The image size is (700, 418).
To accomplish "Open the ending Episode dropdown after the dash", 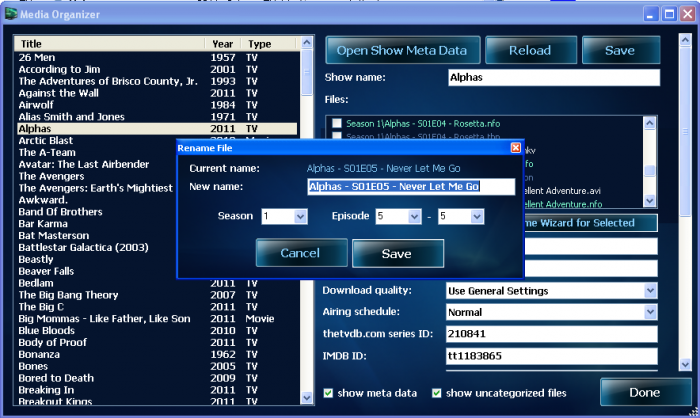I will pyautogui.click(x=477, y=217).
